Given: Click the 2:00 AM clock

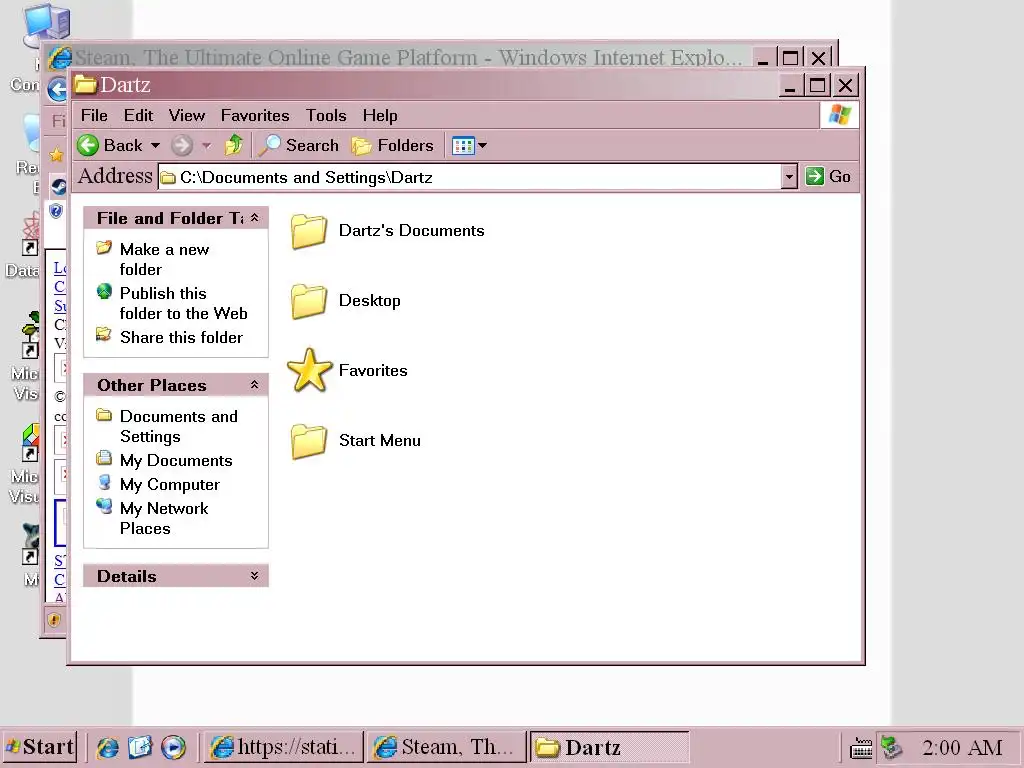Looking at the screenshot, I should click(962, 747).
